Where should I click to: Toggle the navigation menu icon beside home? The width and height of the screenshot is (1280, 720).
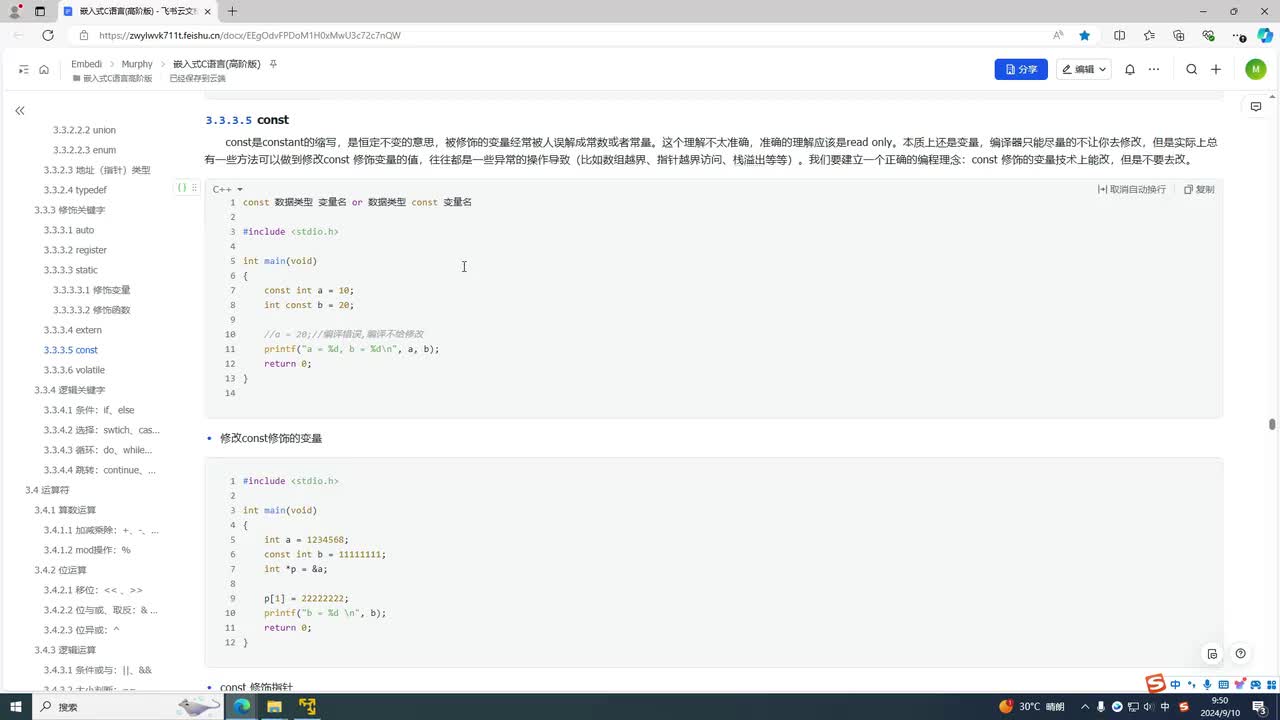pyautogui.click(x=24, y=69)
